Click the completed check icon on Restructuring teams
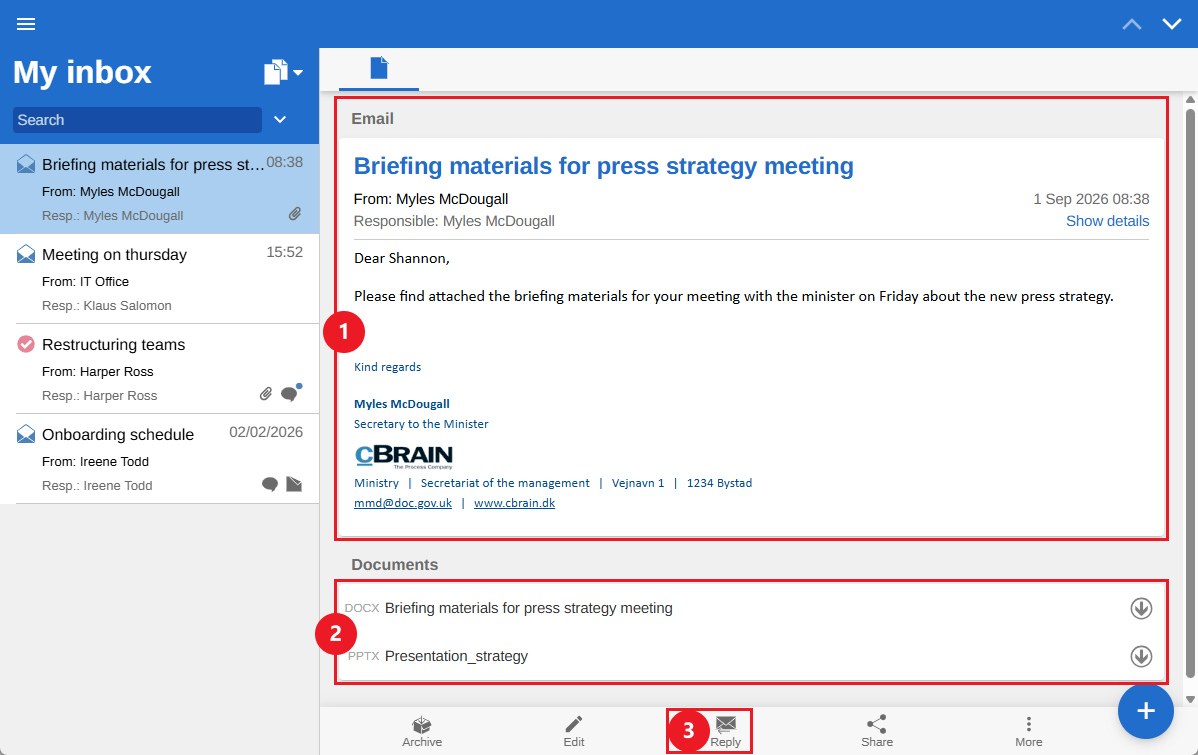This screenshot has height=755, width=1198. (26, 344)
